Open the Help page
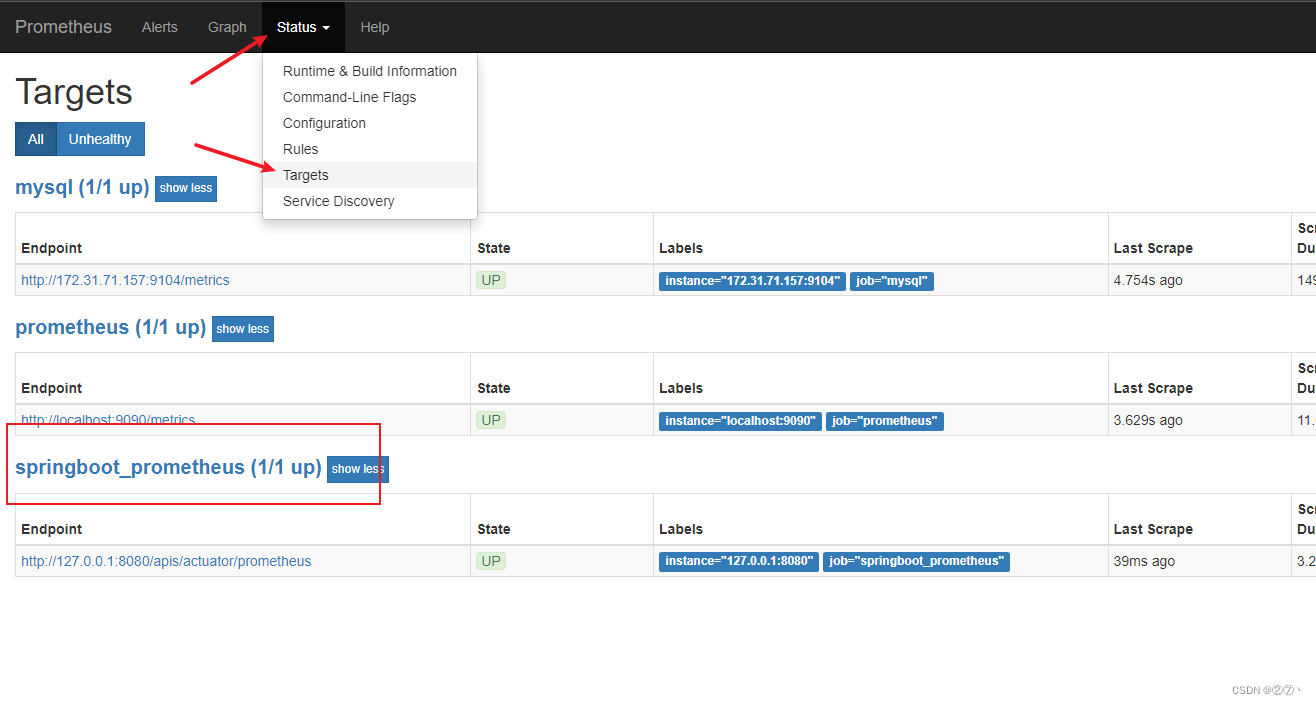This screenshot has height=705, width=1316. [375, 27]
